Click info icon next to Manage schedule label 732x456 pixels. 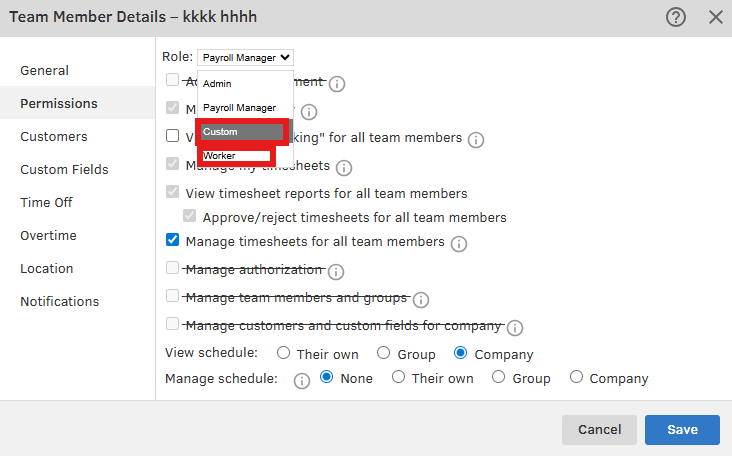click(x=301, y=380)
